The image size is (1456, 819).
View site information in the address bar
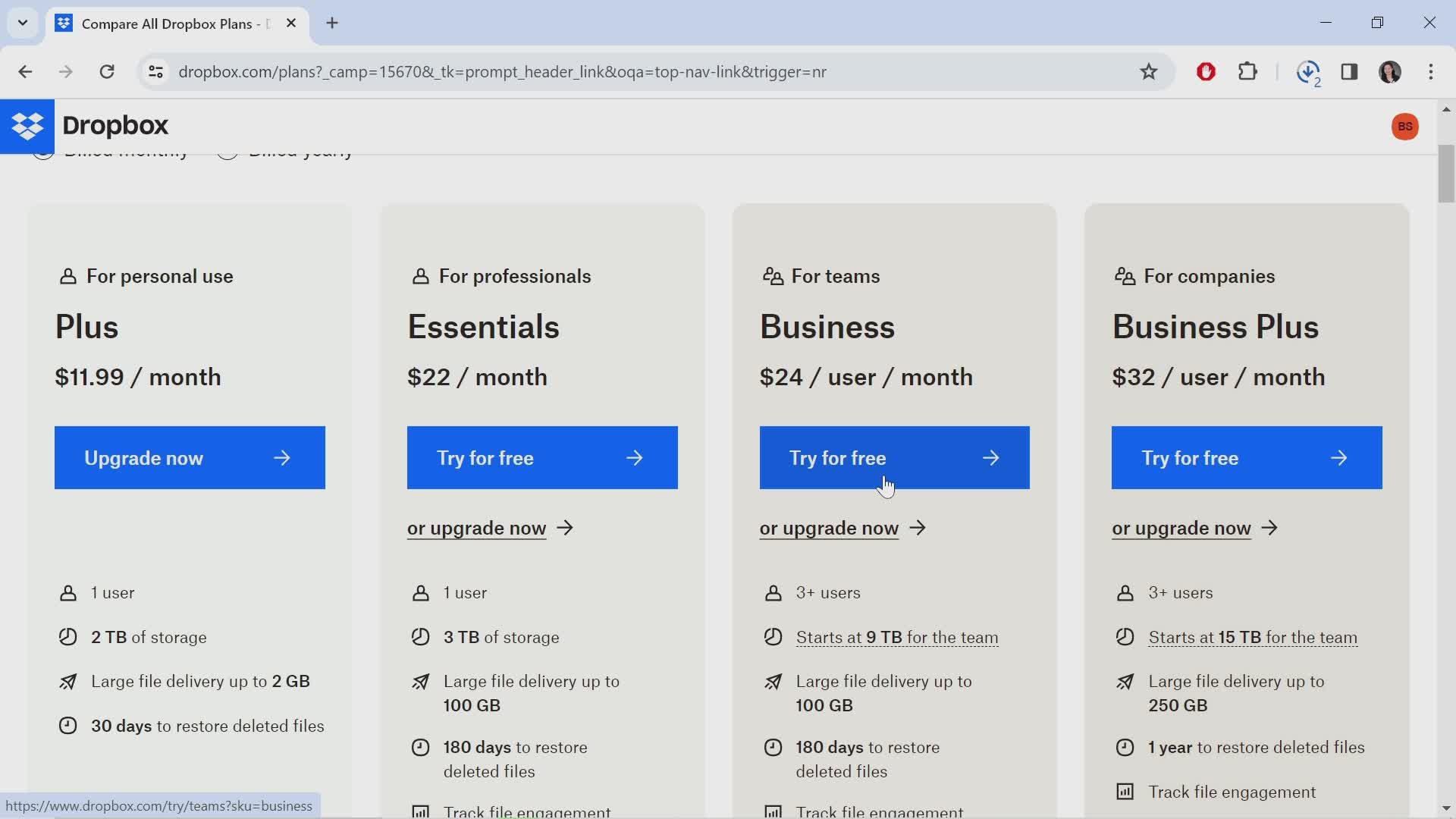155,72
